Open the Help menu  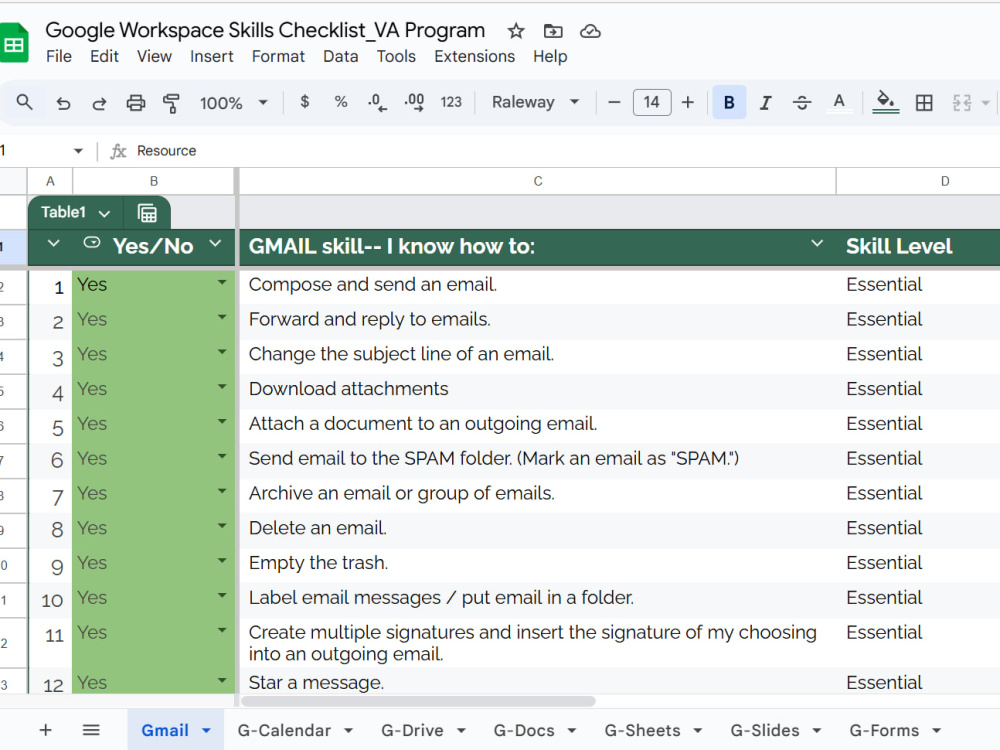click(550, 57)
